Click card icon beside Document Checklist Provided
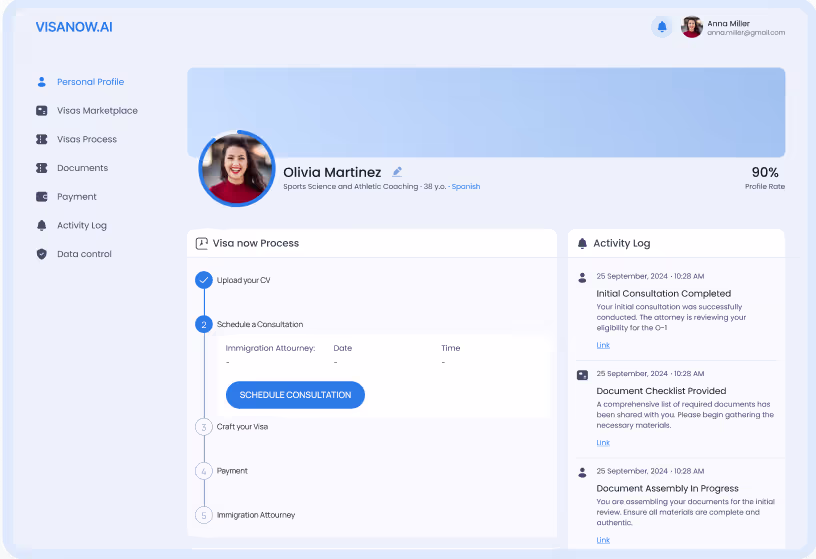 click(x=582, y=375)
